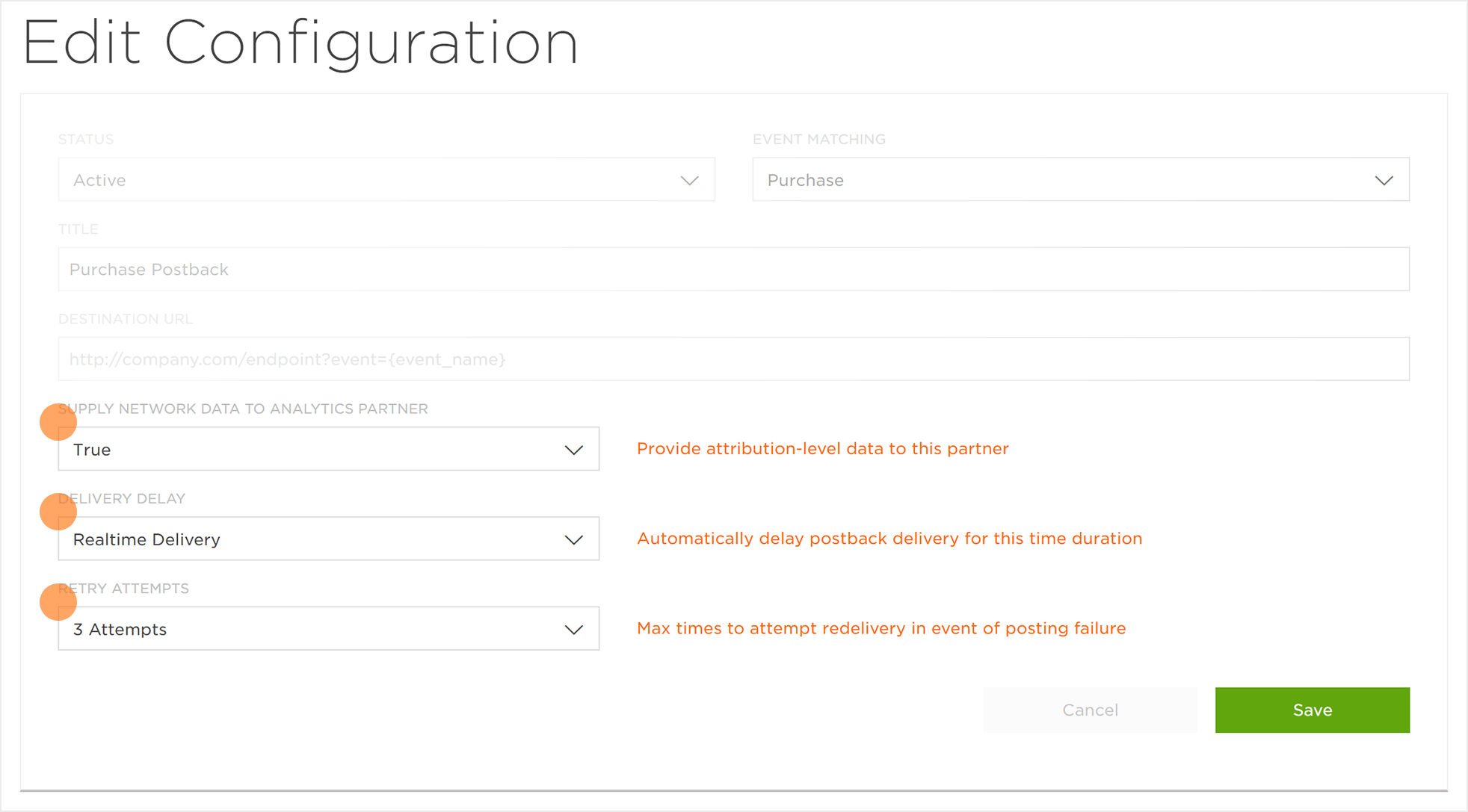Click the Status dropdown chevron arrow
The image size is (1468, 812).
coord(689,180)
